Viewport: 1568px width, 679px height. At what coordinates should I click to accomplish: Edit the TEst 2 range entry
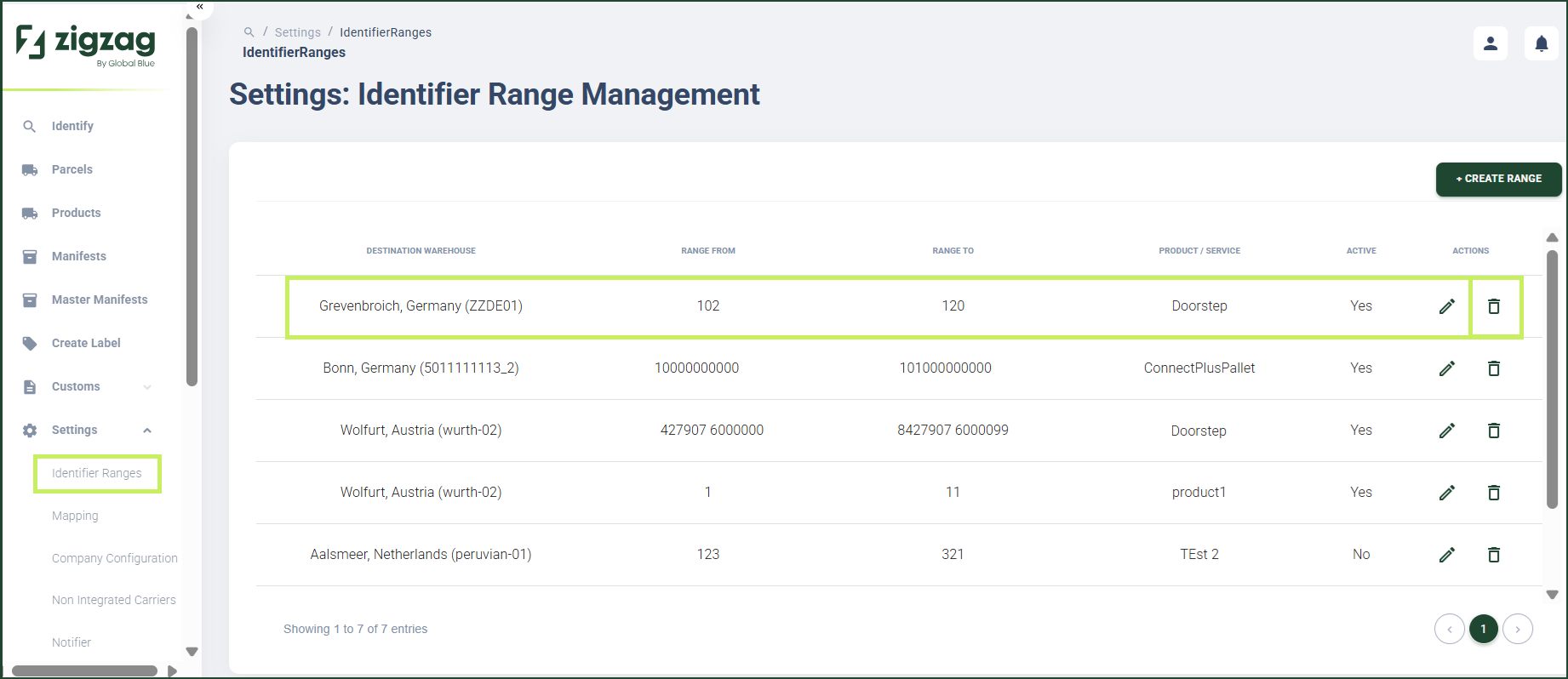[x=1446, y=555]
